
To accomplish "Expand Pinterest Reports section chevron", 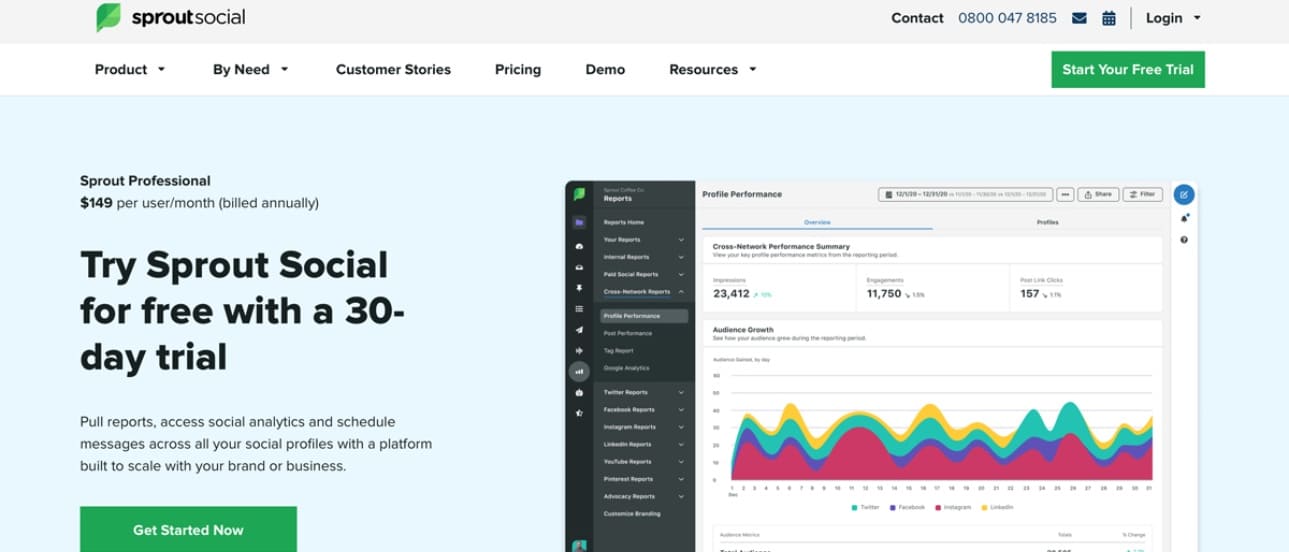I will tap(681, 479).
